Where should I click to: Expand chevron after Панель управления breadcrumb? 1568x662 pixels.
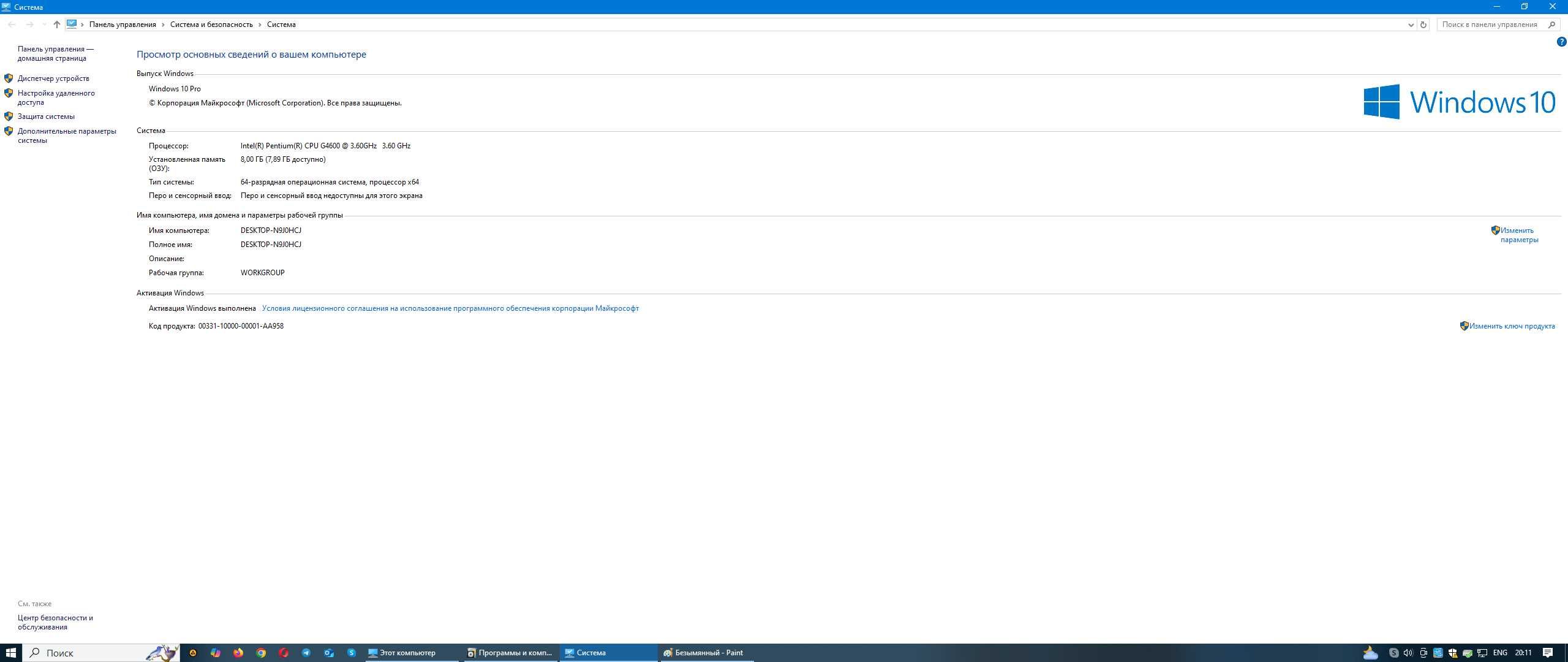point(163,25)
